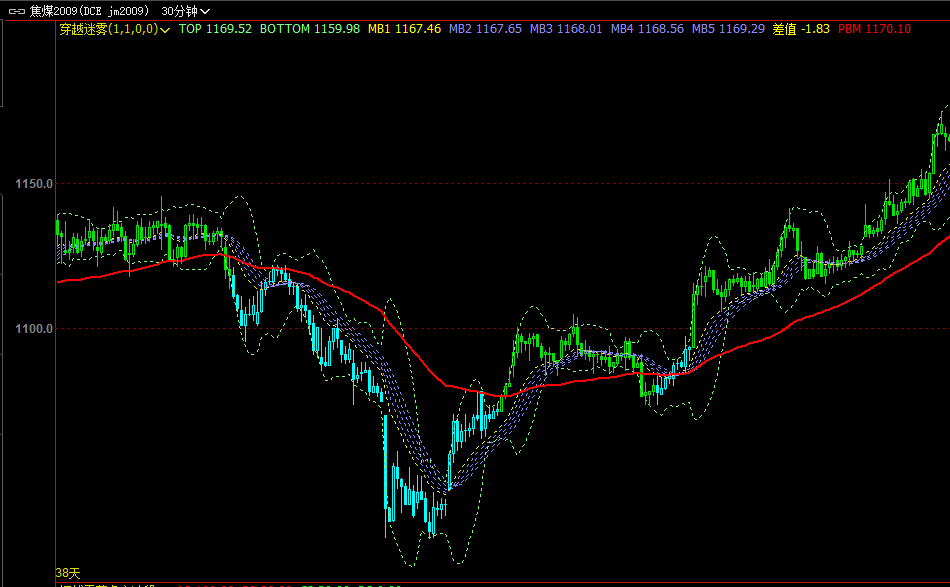The image size is (950, 587).
Task: Select the yellow MB1 1167.46 label
Action: (x=404, y=29)
